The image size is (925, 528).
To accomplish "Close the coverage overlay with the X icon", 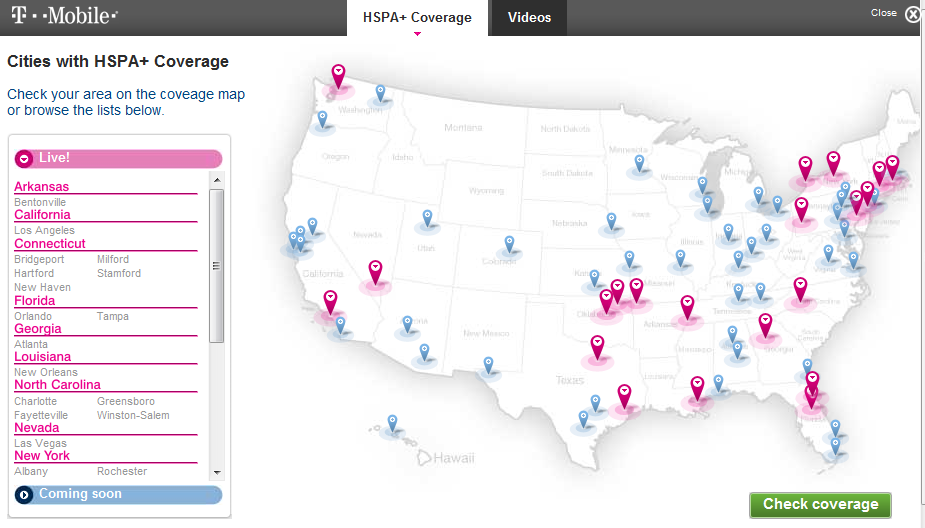I will pos(914,15).
